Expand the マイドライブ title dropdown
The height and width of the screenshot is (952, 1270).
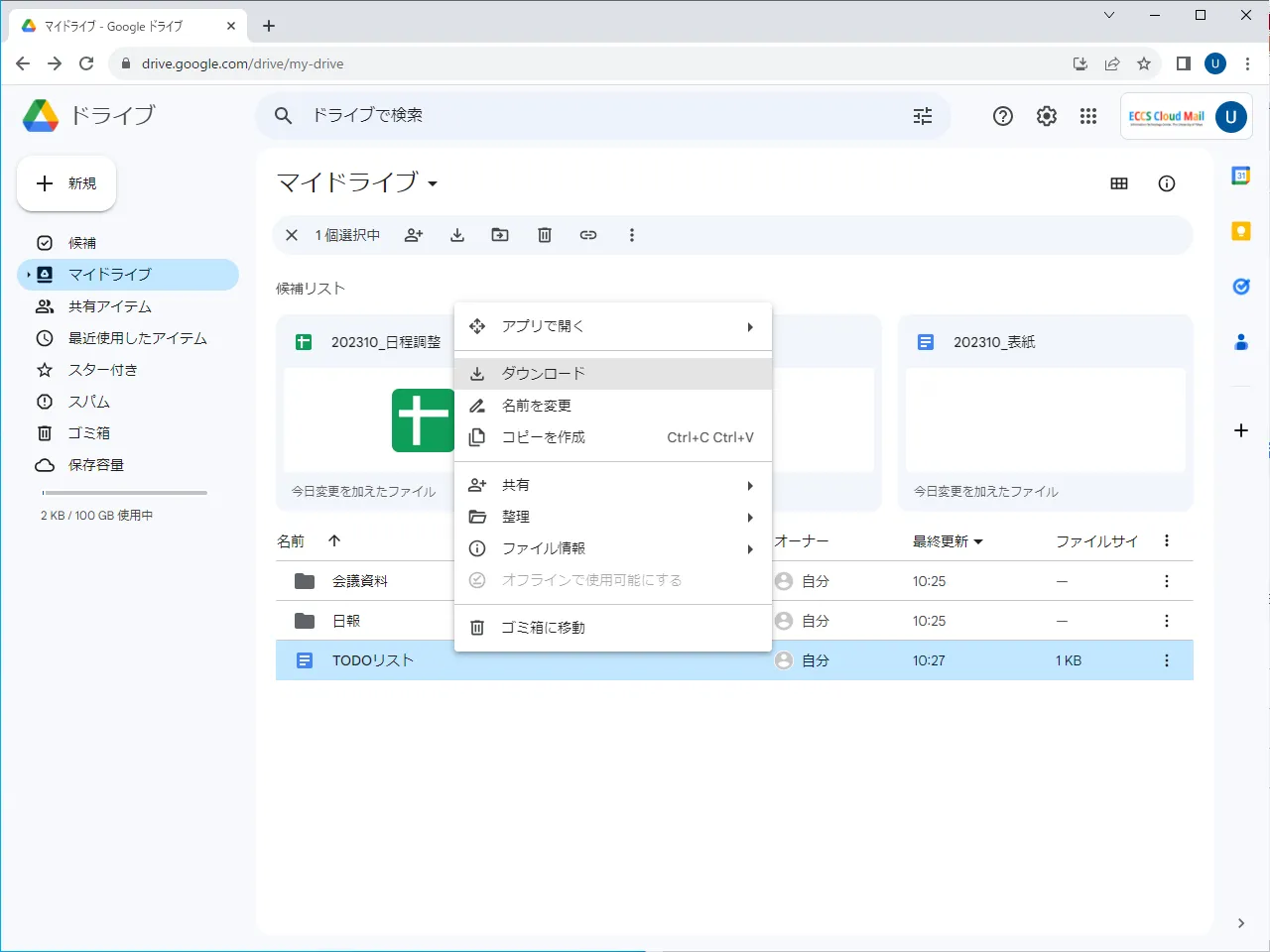click(x=433, y=183)
